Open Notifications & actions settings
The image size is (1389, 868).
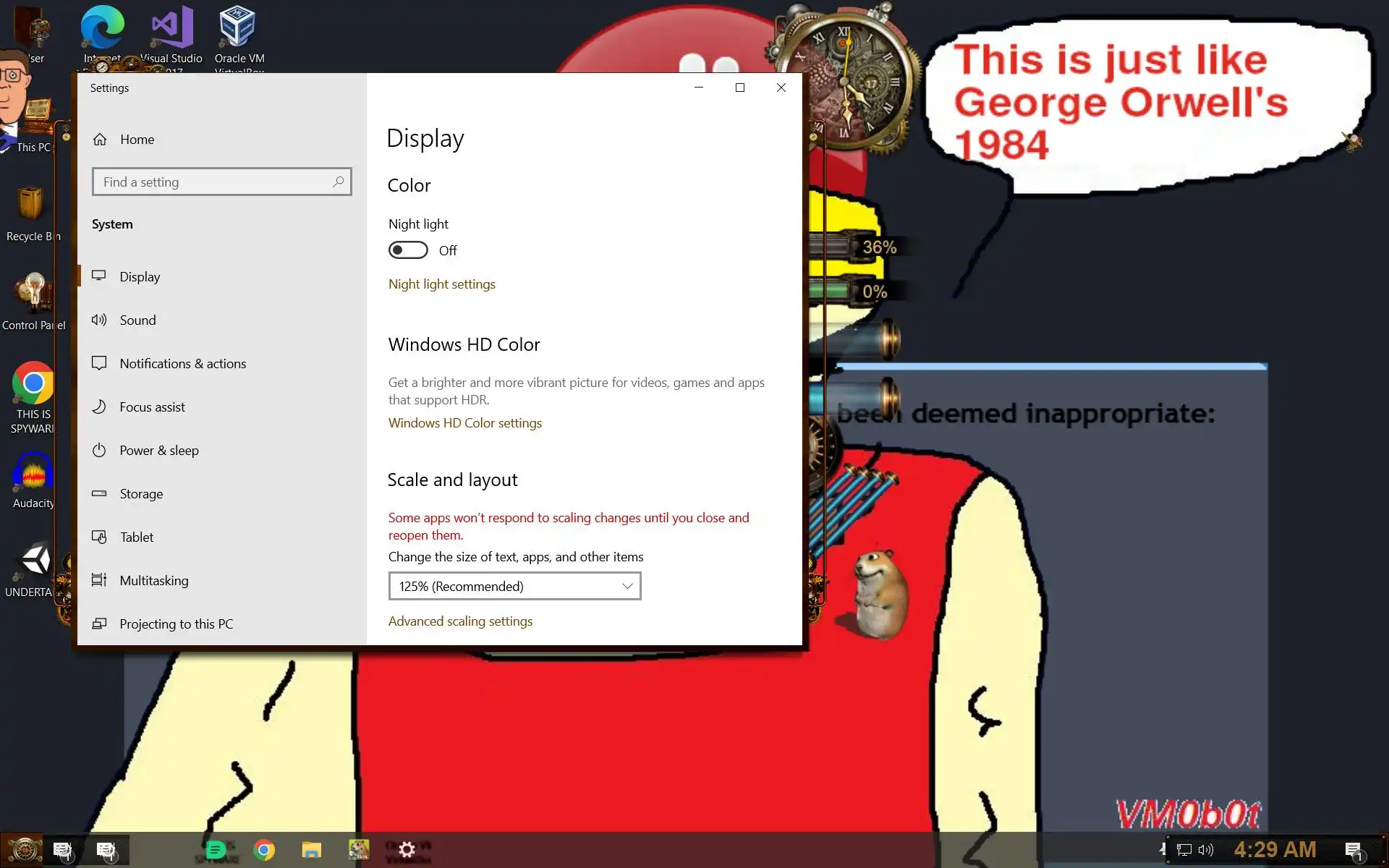[x=182, y=364]
